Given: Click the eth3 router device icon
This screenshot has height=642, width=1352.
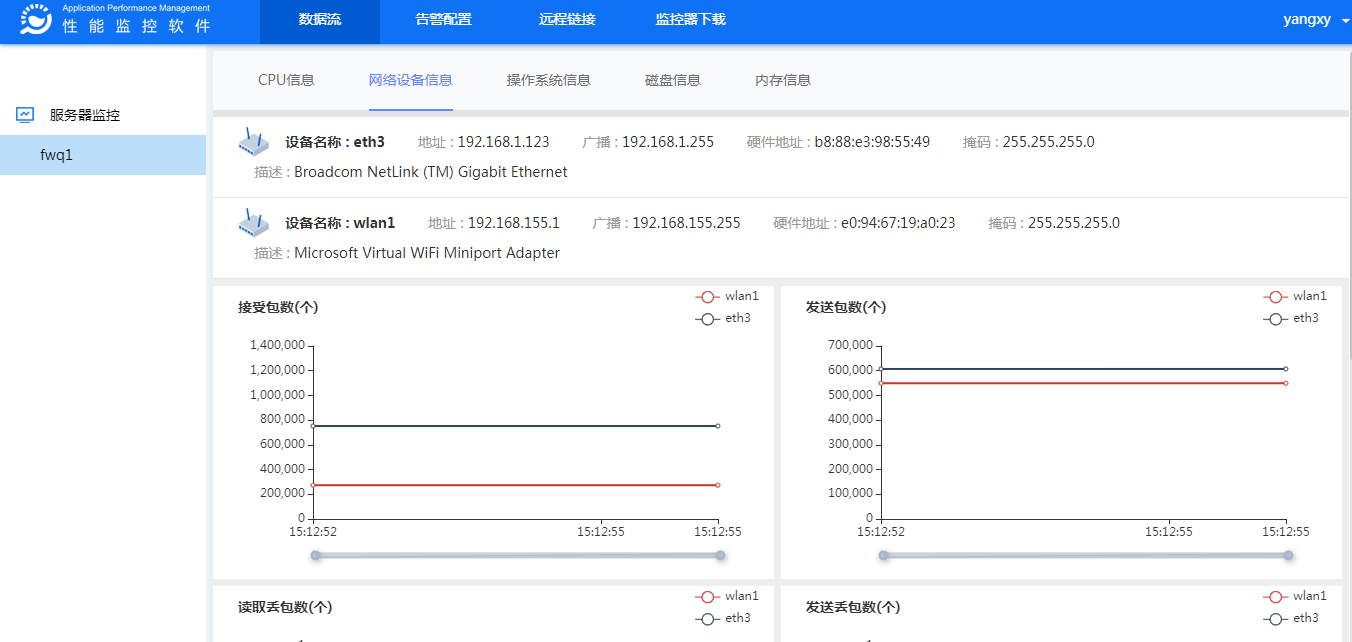Looking at the screenshot, I should [x=254, y=143].
